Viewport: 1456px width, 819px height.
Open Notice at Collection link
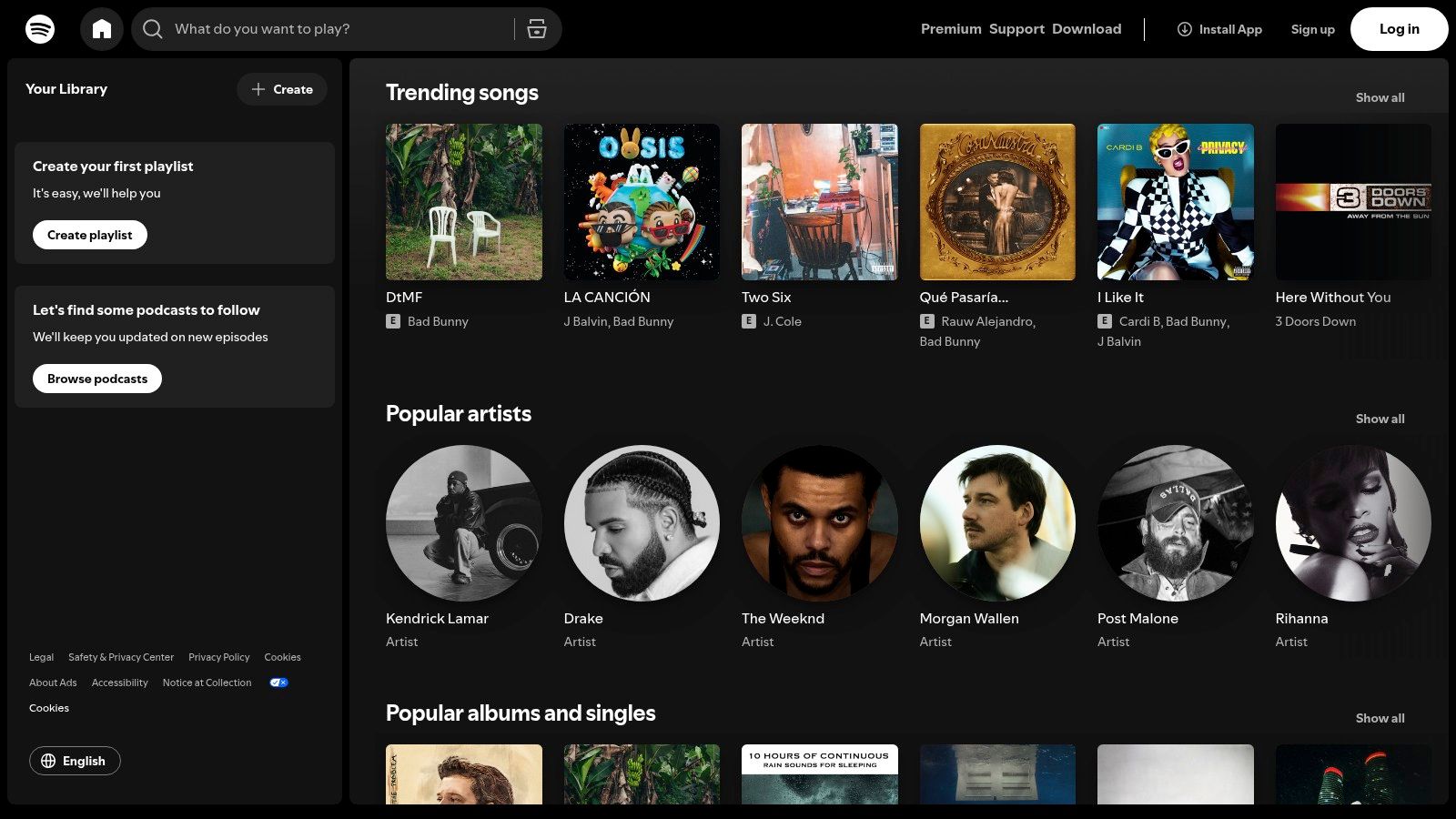coord(207,682)
